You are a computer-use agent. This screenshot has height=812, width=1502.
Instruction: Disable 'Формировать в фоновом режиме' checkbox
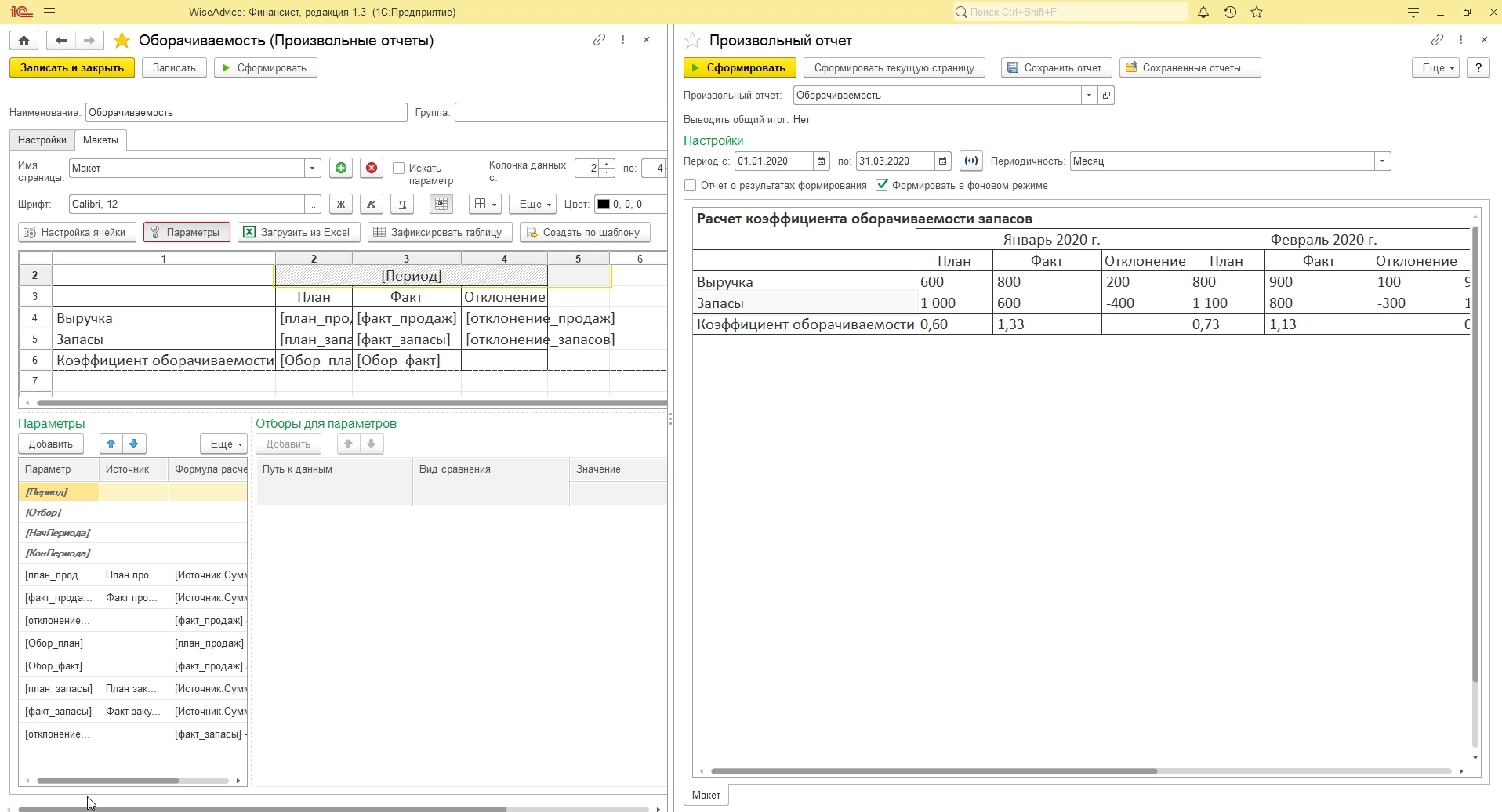click(x=882, y=186)
